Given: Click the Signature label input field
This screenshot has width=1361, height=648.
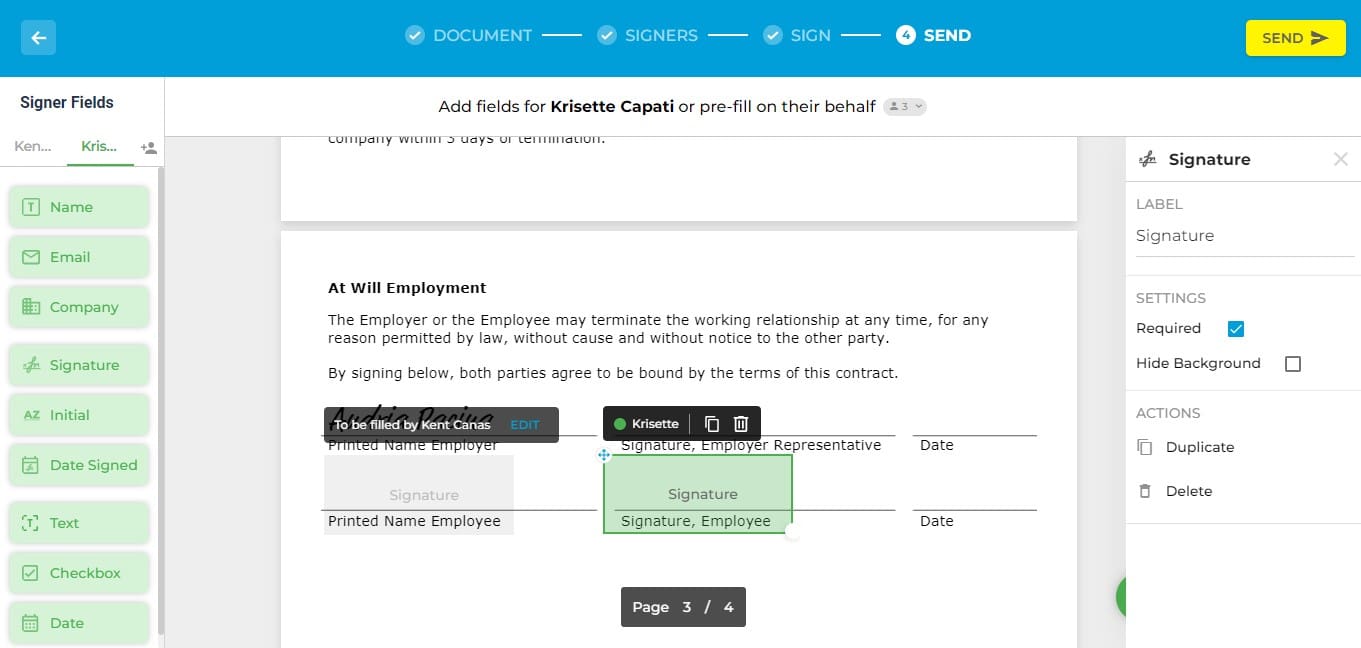Looking at the screenshot, I should coord(1245,237).
